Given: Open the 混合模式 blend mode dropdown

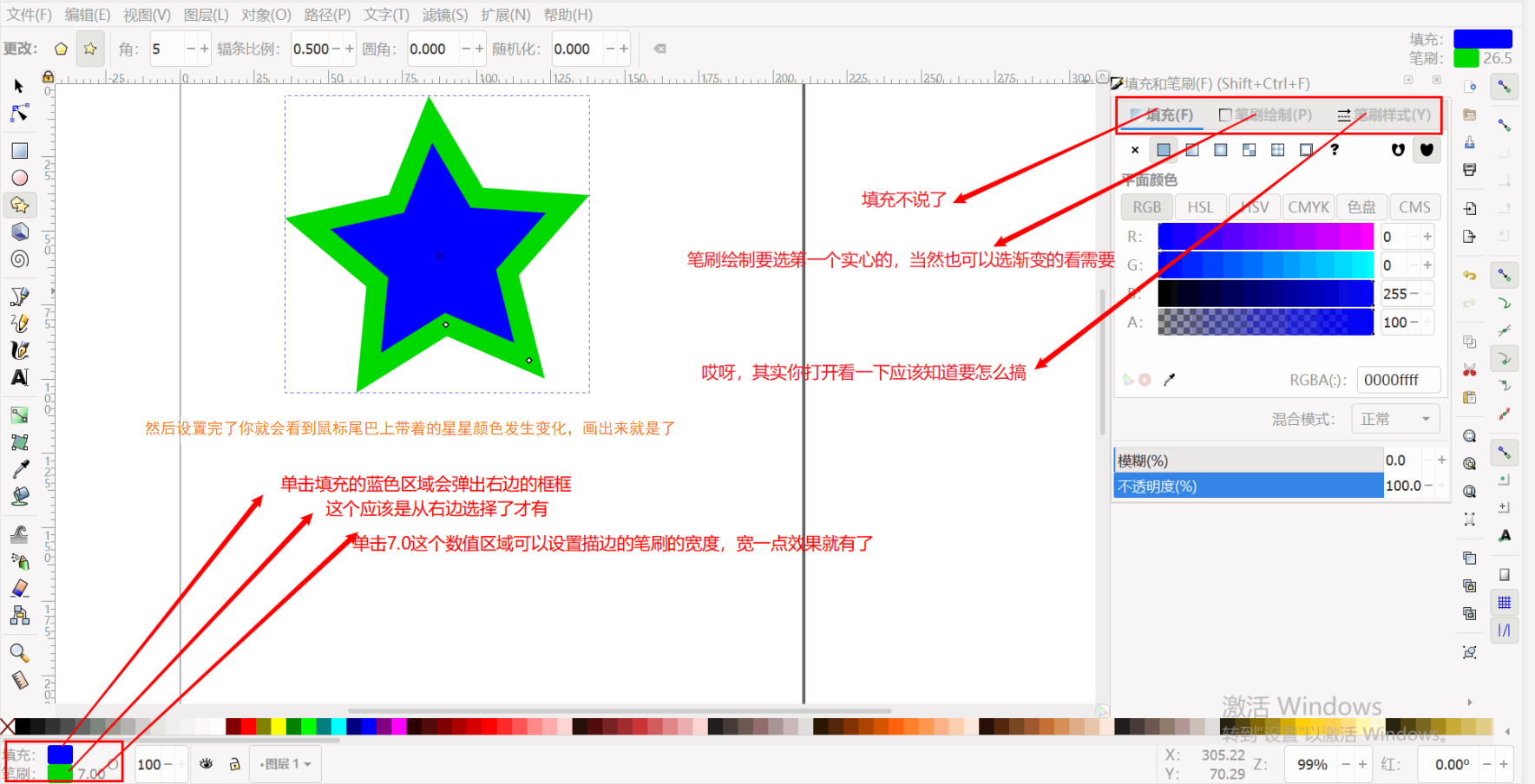Looking at the screenshot, I should 1394,418.
